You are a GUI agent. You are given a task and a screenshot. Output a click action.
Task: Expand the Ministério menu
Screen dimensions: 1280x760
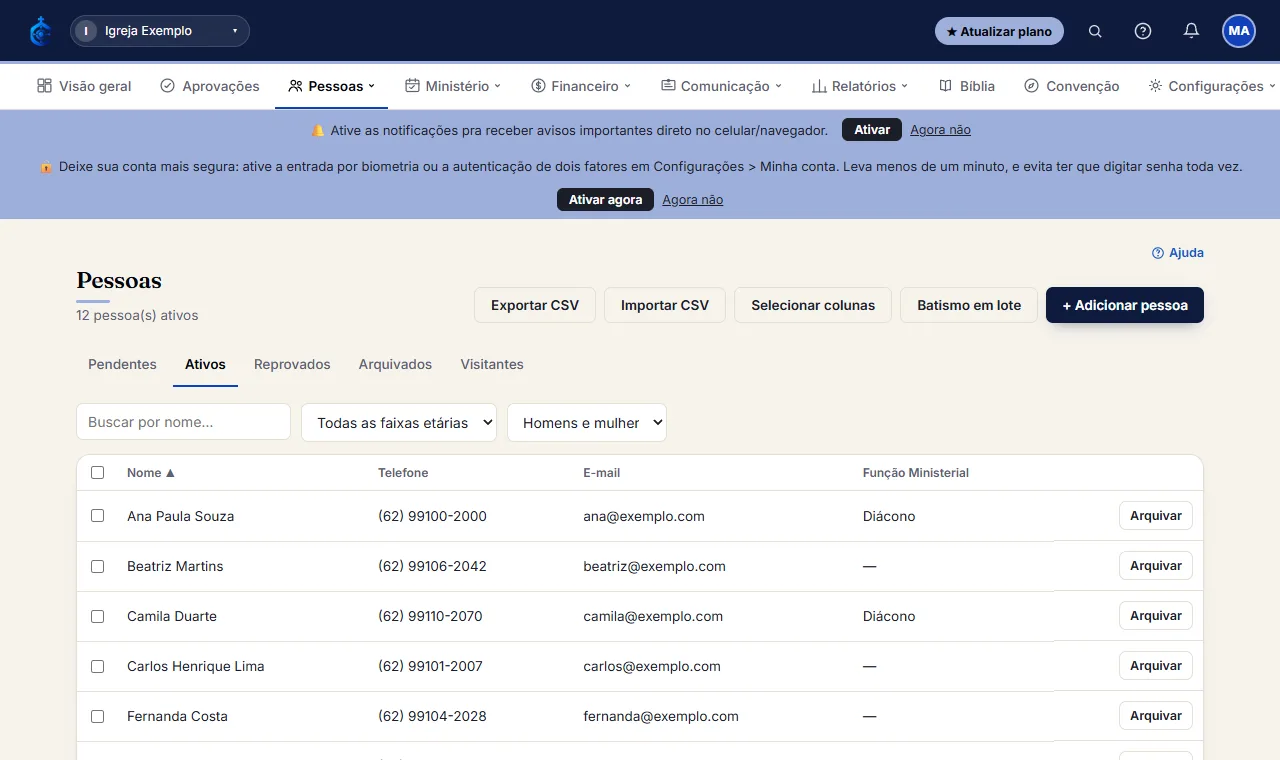(453, 86)
